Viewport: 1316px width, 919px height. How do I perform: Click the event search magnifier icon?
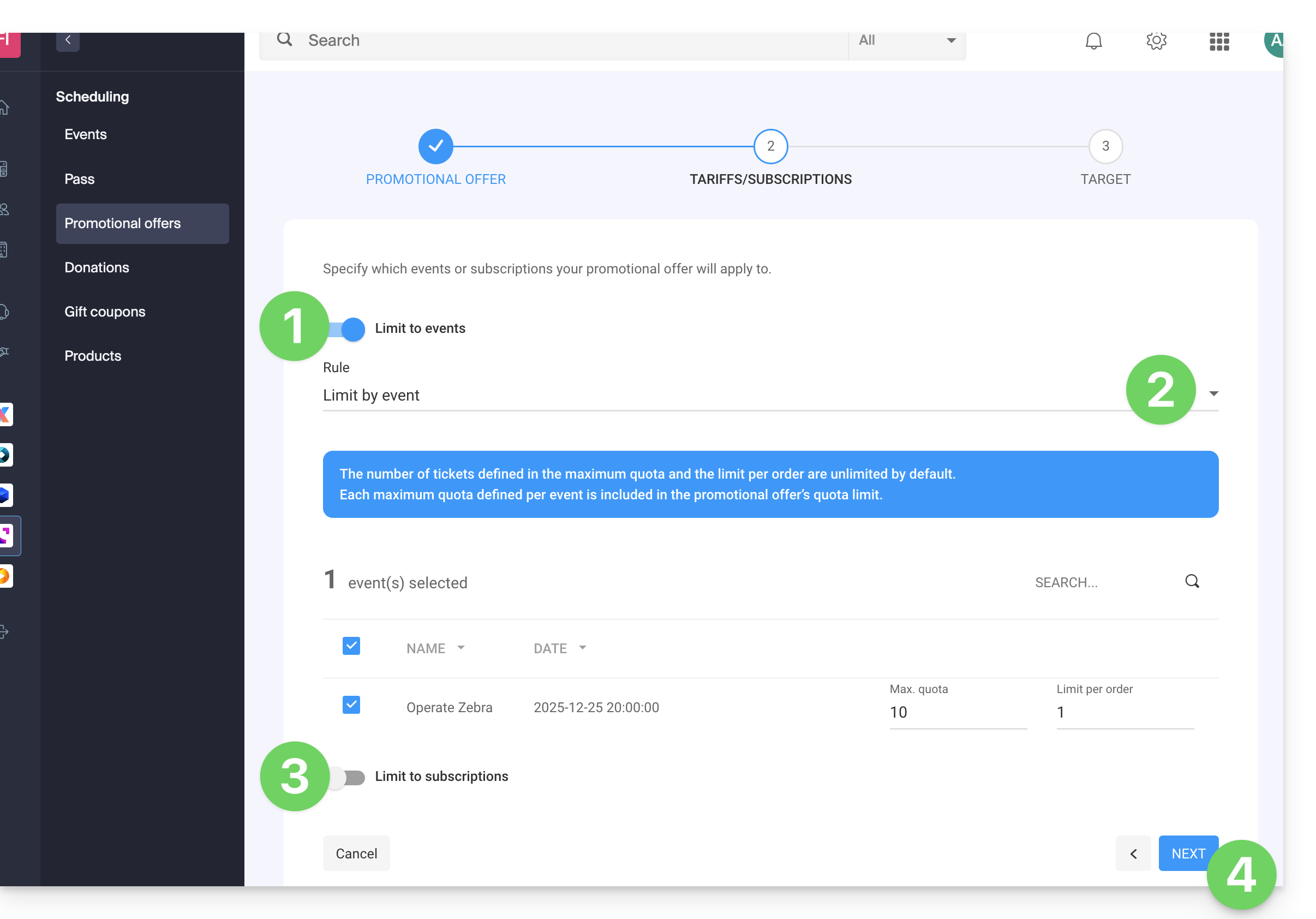[x=1192, y=581]
